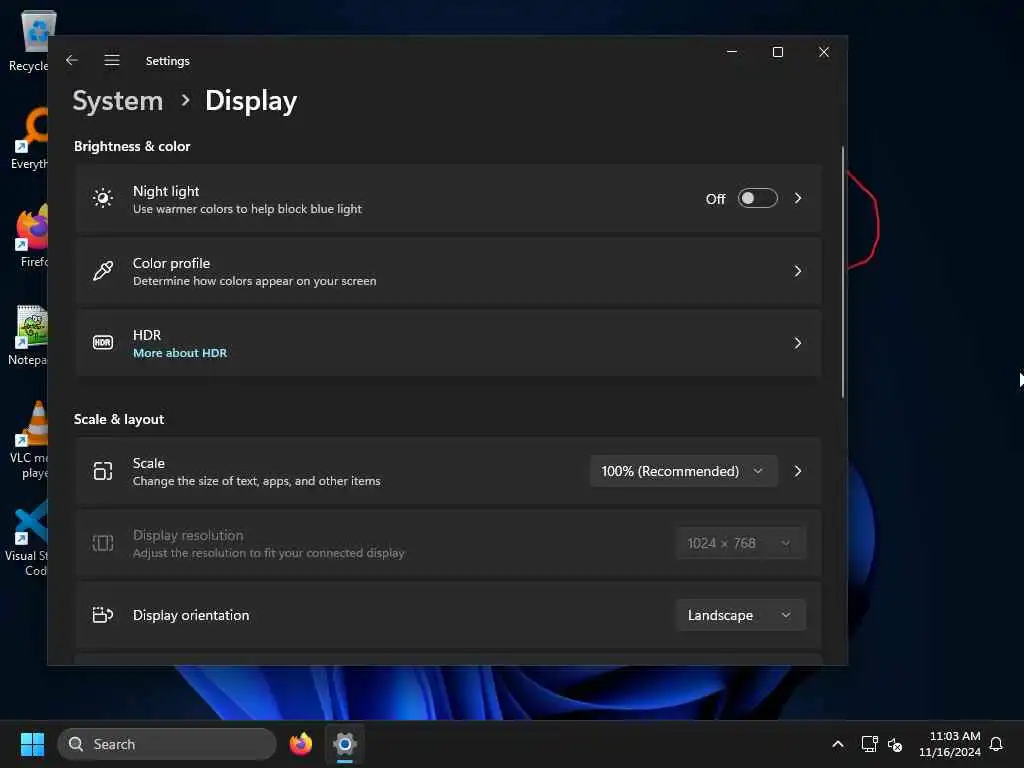Click the muted volume tray icon

tap(895, 744)
